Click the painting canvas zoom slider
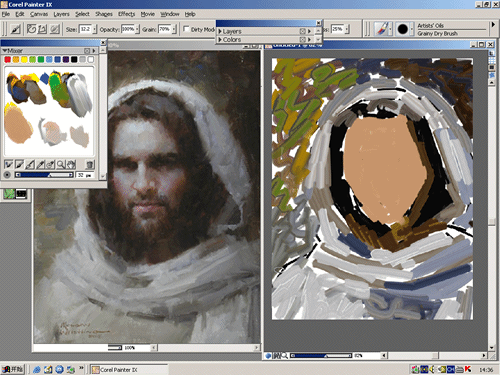Viewport: 500px width, 375px height. point(321,356)
